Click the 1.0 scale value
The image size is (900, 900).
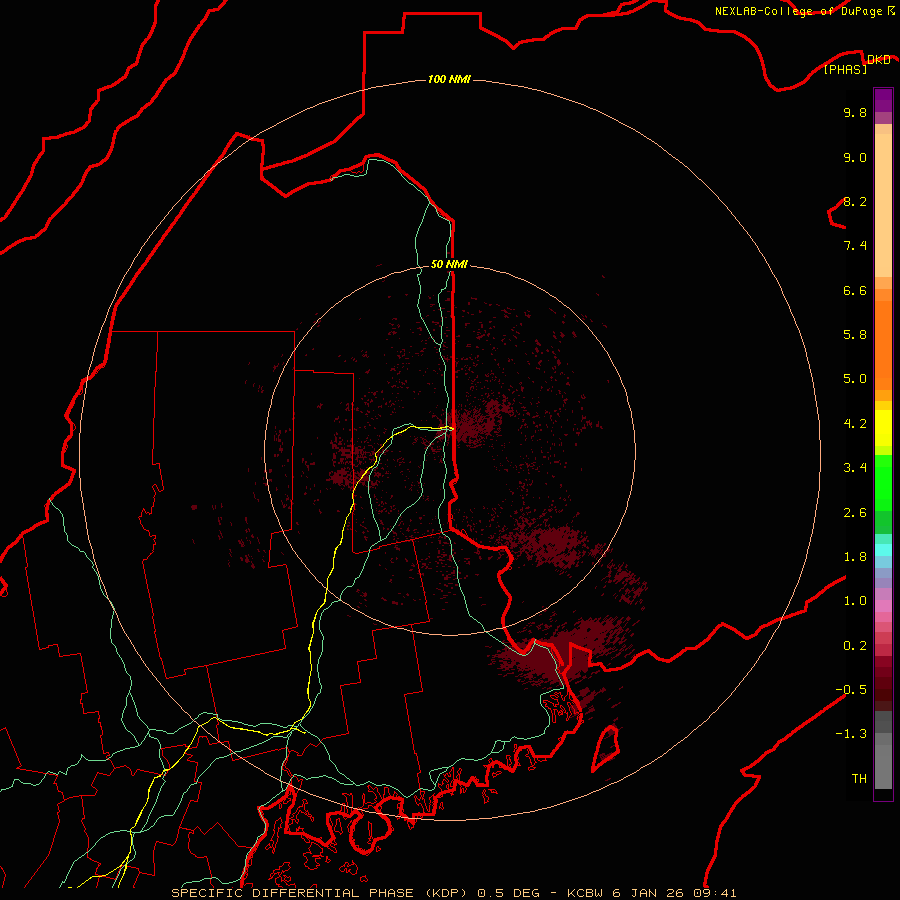(x=855, y=601)
